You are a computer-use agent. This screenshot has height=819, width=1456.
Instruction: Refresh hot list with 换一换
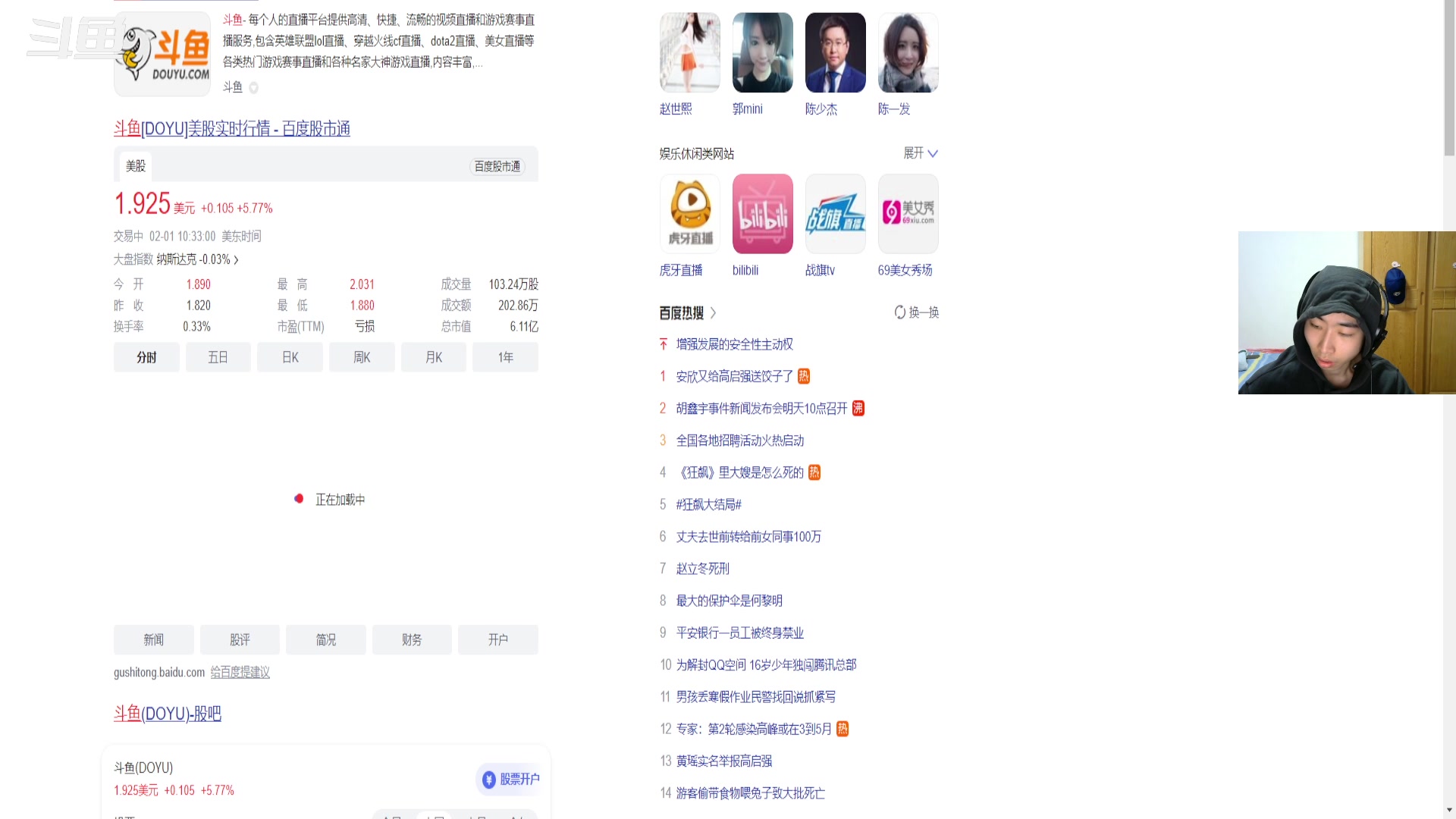point(917,312)
